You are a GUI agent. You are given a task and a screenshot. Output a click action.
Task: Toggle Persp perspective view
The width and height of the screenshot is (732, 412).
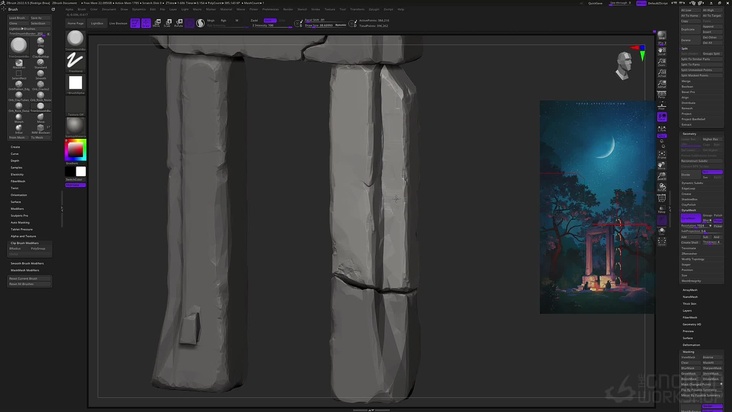662,95
